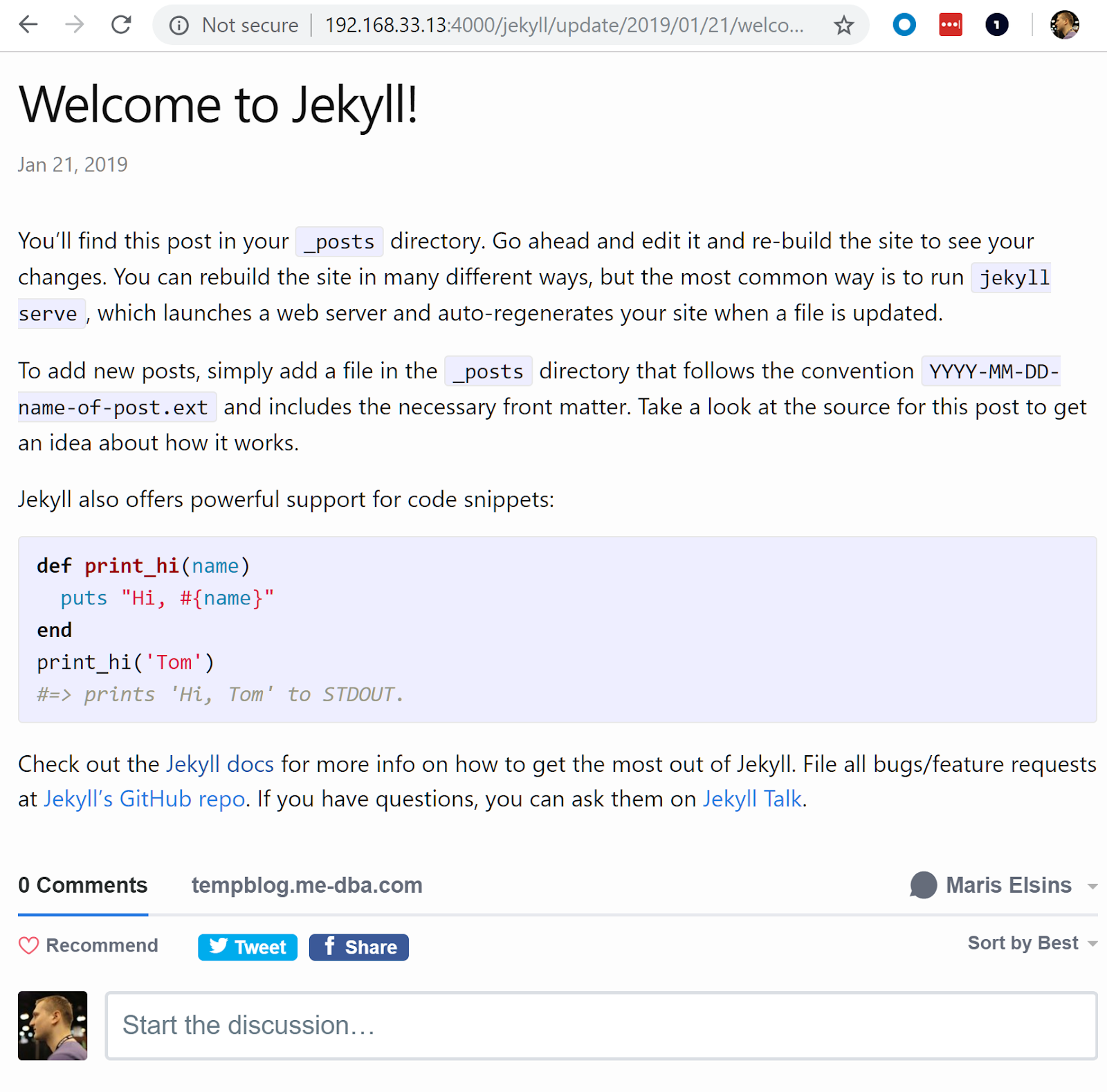Open the red password manager extension icon
Image resolution: width=1107 pixels, height=1092 pixels.
coord(950,26)
